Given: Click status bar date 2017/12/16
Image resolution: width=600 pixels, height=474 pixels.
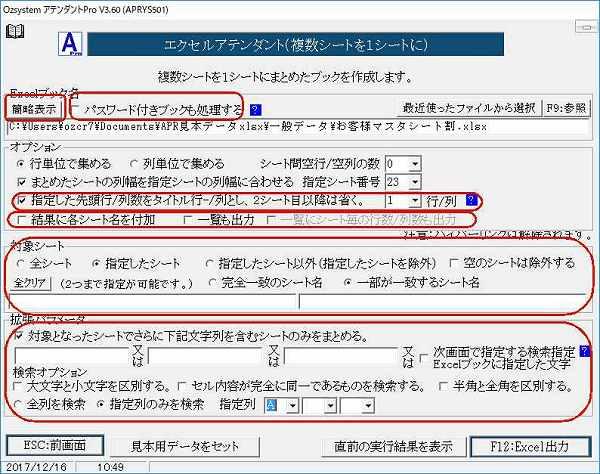Looking at the screenshot, I should tap(36, 467).
